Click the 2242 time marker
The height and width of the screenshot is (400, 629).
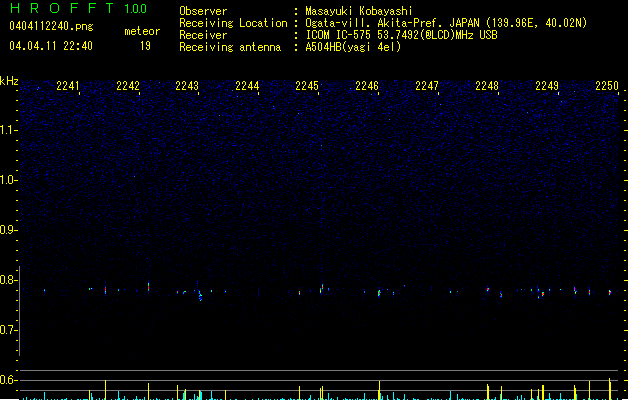pyautogui.click(x=128, y=86)
